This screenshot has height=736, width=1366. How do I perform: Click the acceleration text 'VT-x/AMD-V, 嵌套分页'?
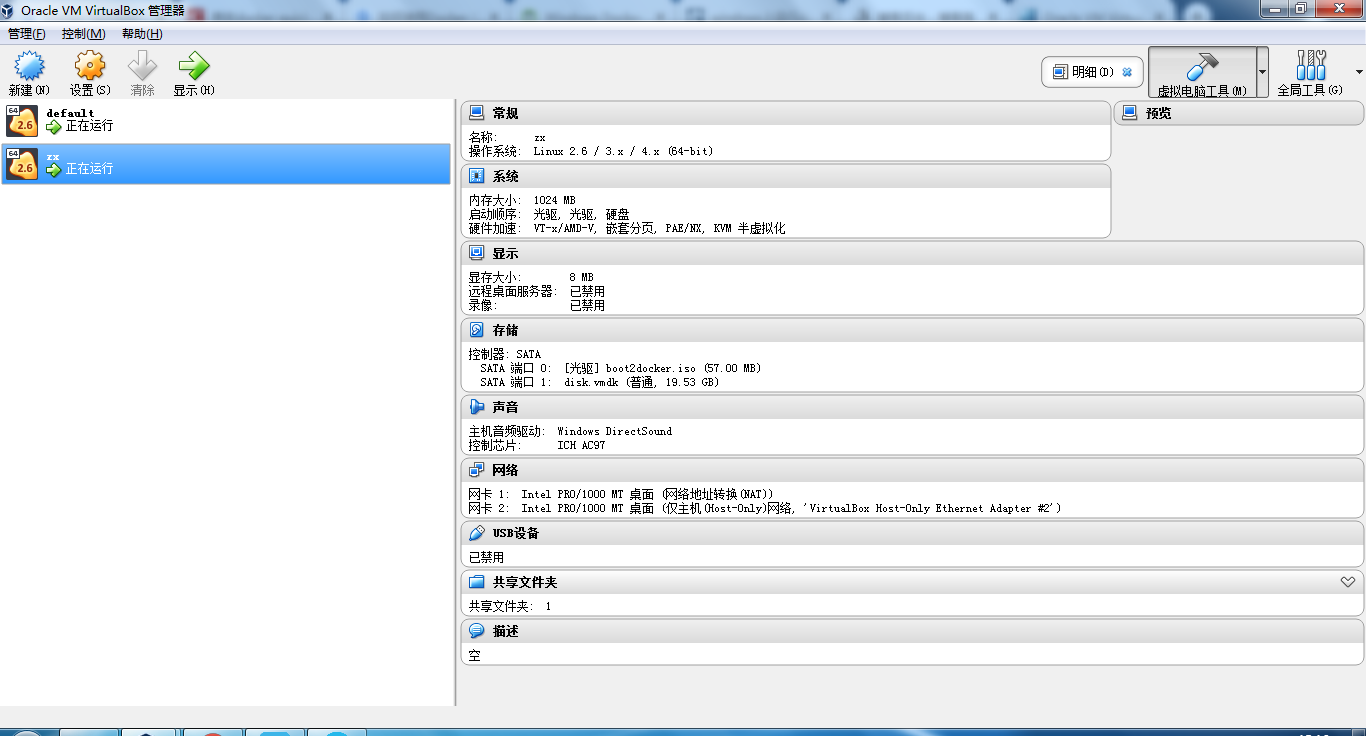(x=594, y=228)
